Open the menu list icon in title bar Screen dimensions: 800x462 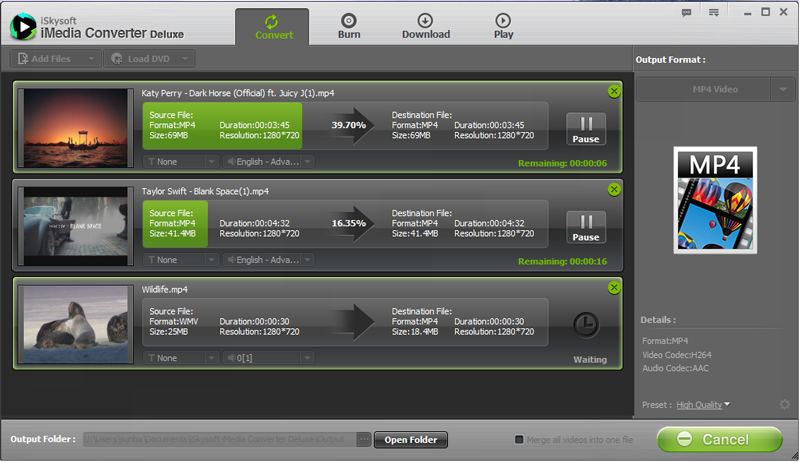point(713,12)
